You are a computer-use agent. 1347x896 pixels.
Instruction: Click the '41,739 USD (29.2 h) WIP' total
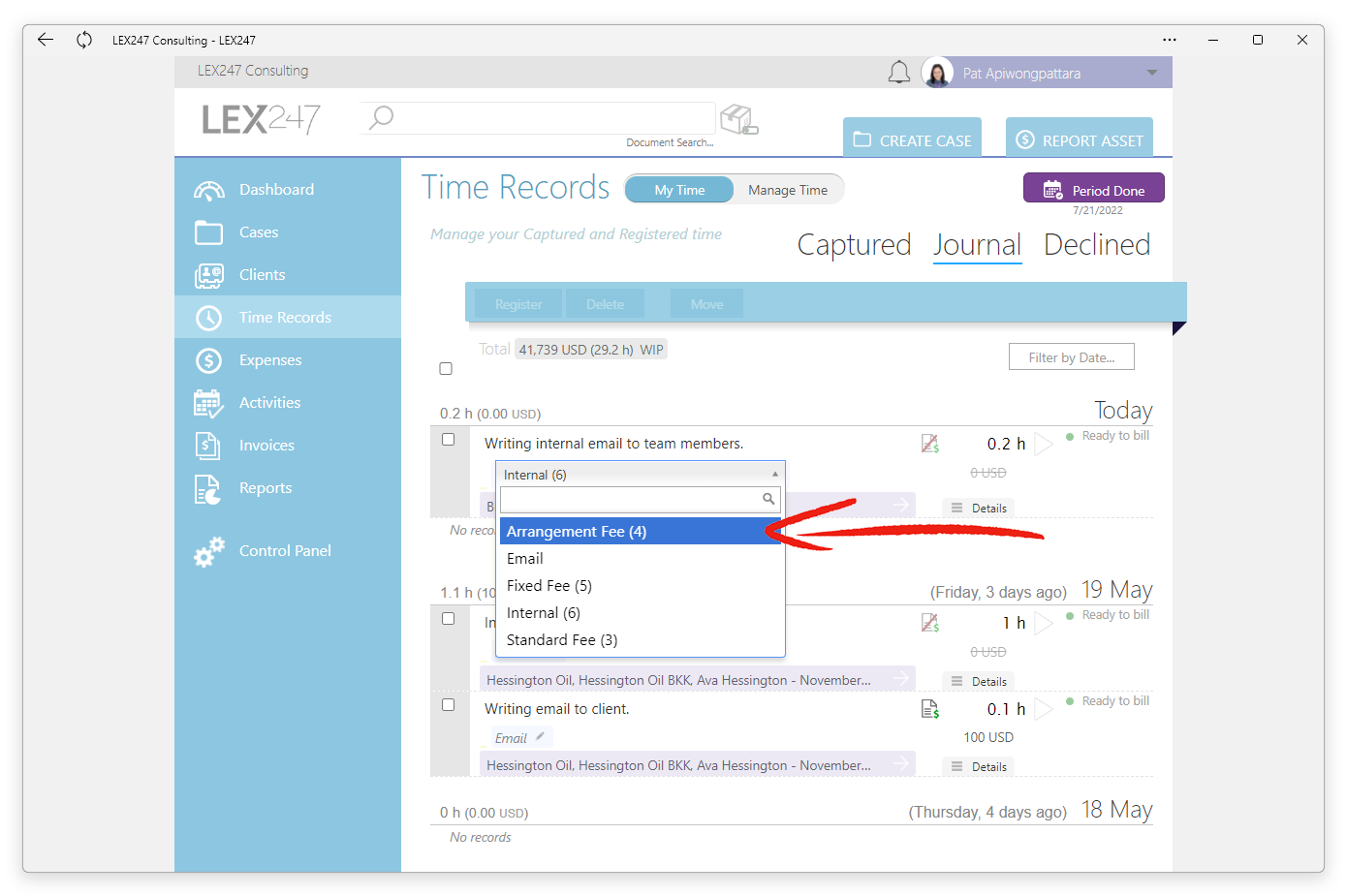point(591,350)
